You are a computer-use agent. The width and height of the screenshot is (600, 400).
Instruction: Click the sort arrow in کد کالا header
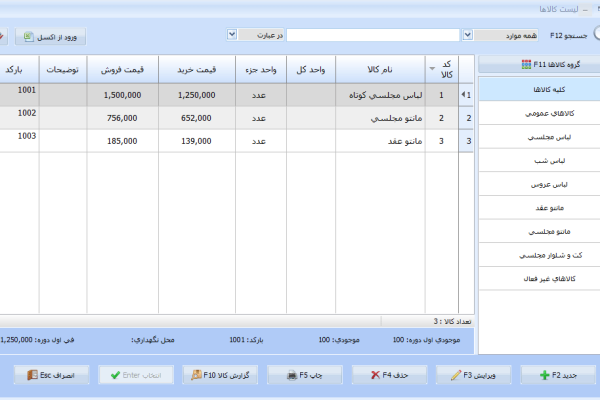(x=432, y=69)
